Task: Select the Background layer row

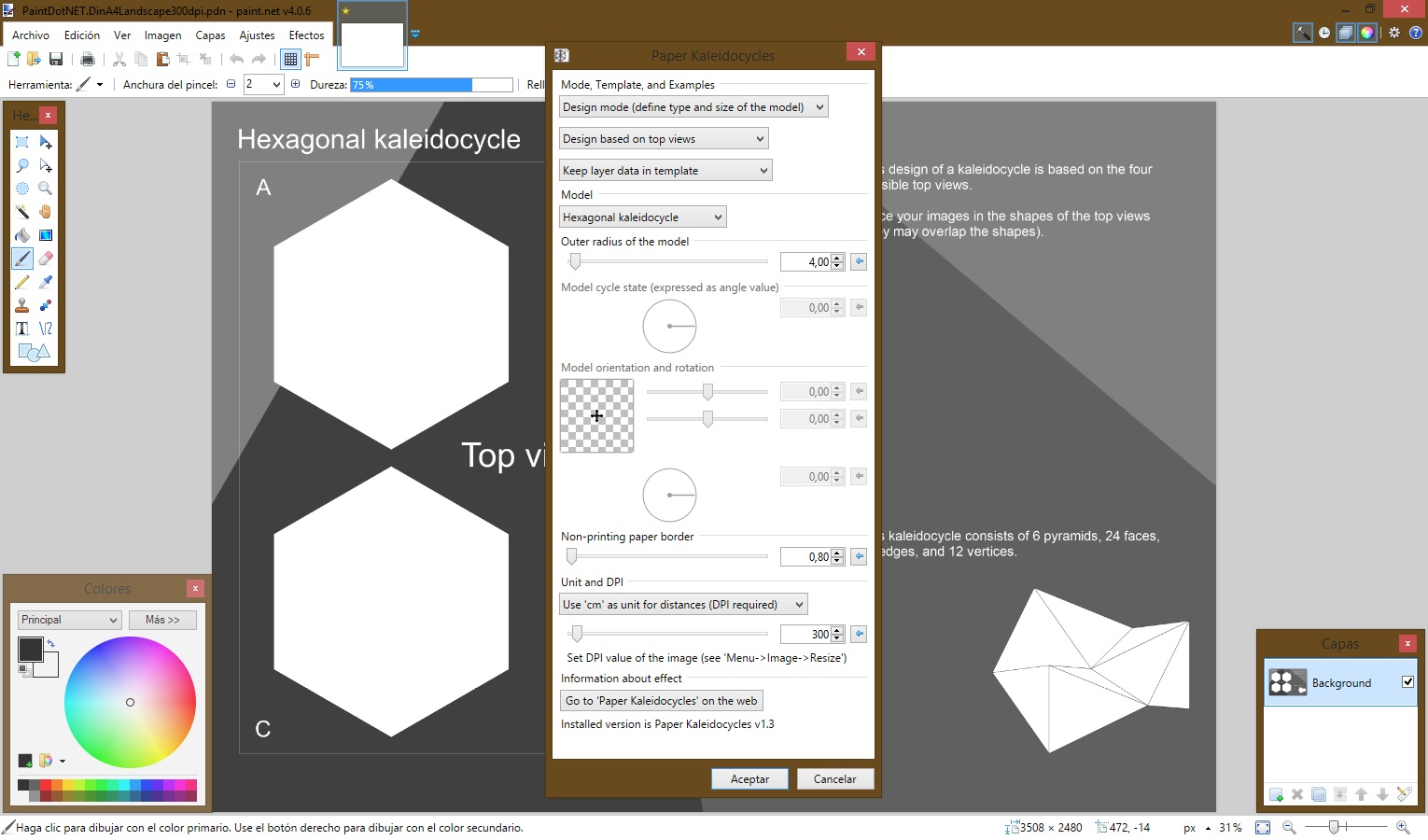Action: [1340, 683]
